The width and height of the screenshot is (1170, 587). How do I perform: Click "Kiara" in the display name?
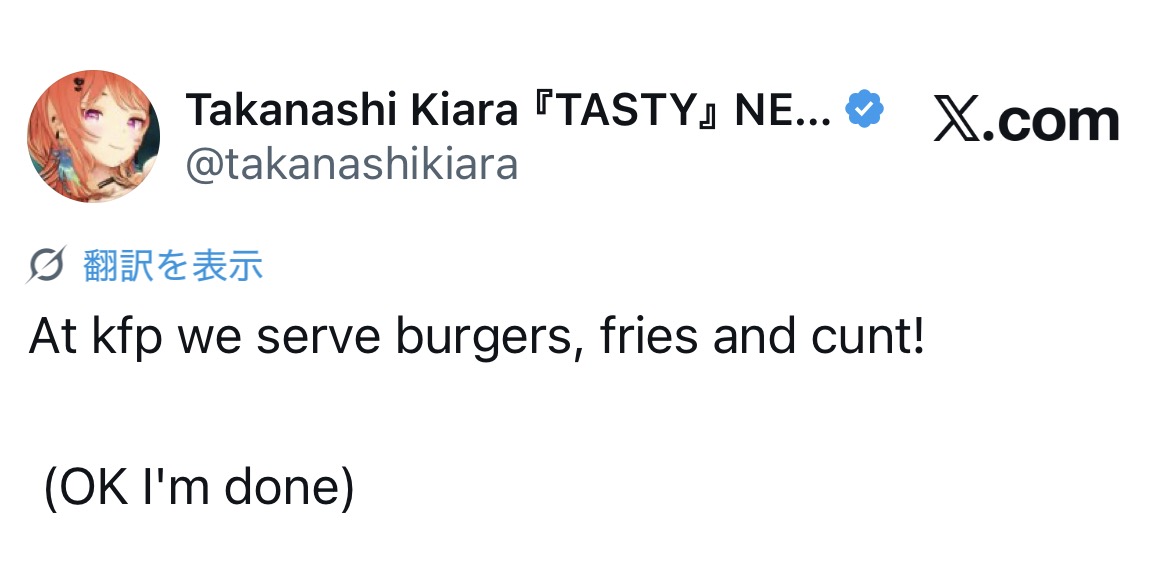tap(463, 111)
